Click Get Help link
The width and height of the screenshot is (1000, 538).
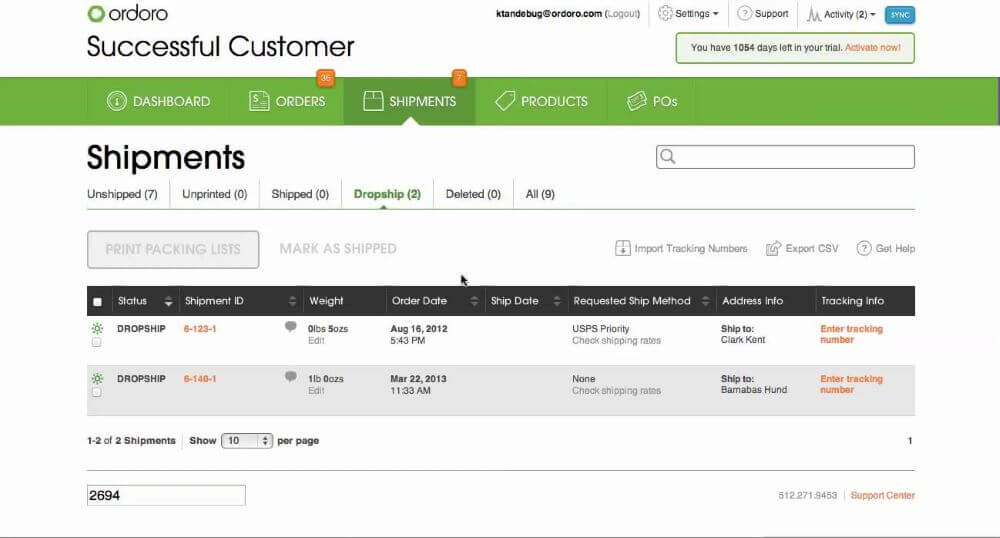895,249
